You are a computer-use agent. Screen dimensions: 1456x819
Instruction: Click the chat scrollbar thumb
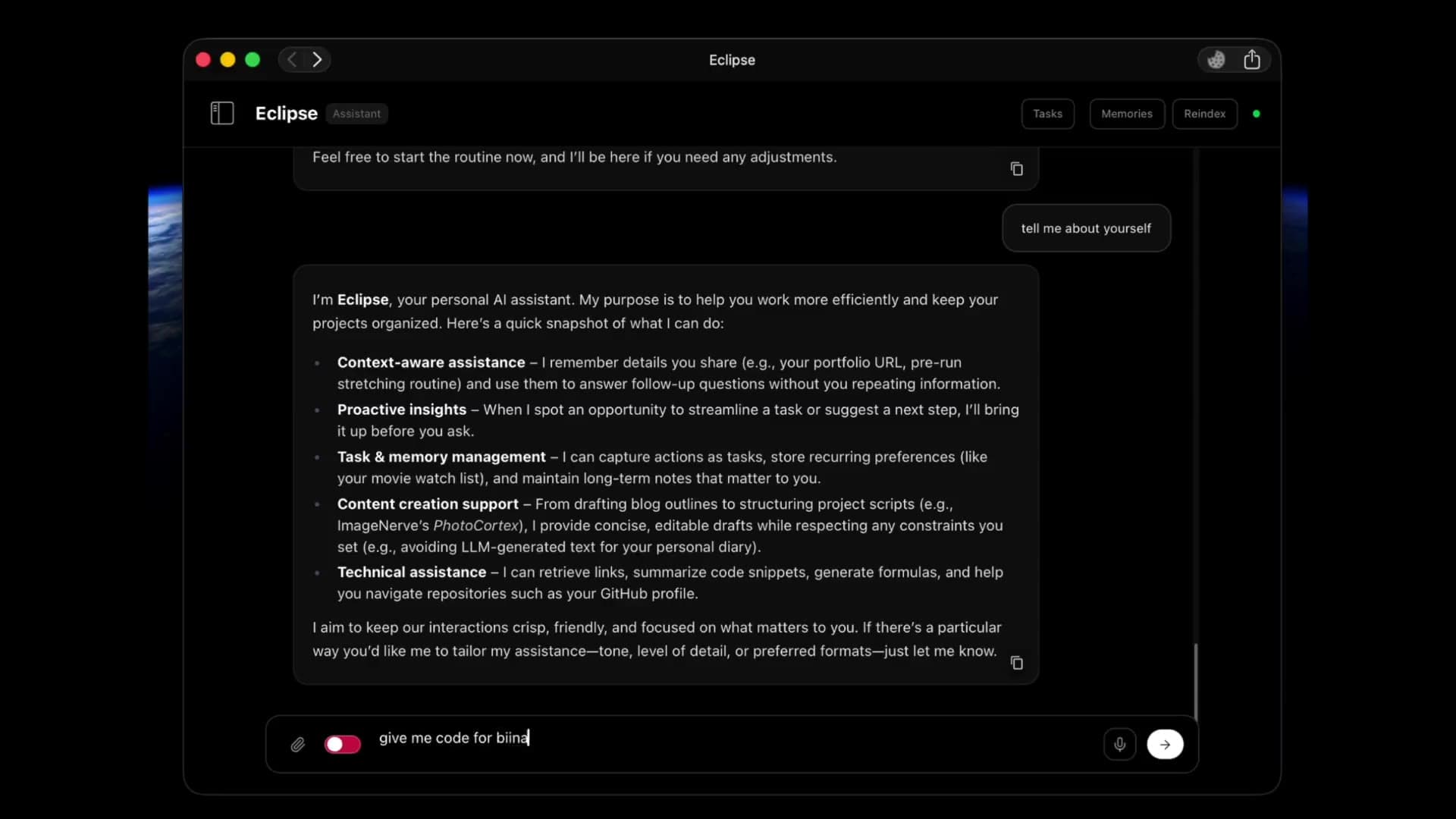click(x=1196, y=681)
